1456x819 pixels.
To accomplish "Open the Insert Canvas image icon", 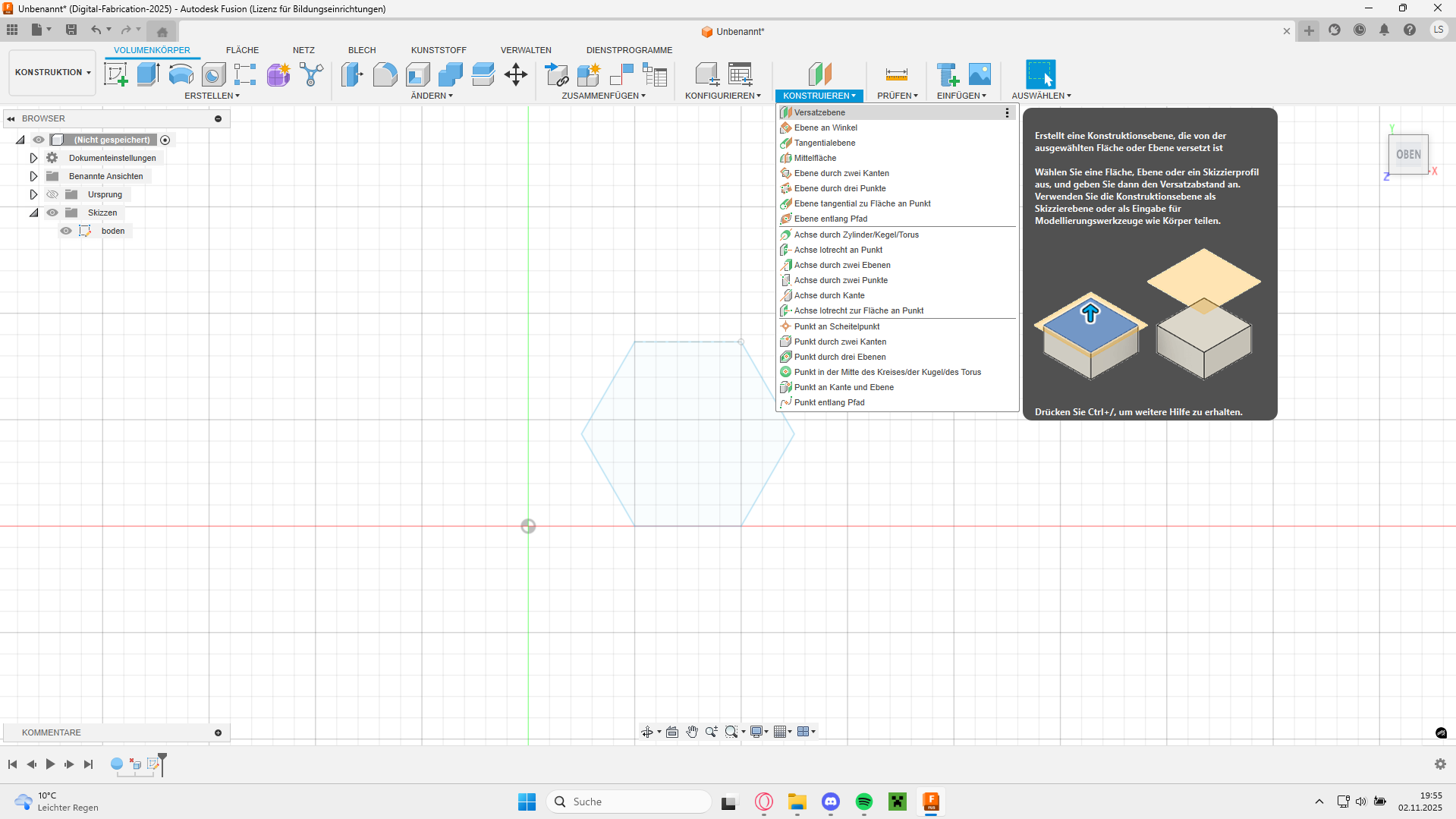I will click(x=980, y=74).
